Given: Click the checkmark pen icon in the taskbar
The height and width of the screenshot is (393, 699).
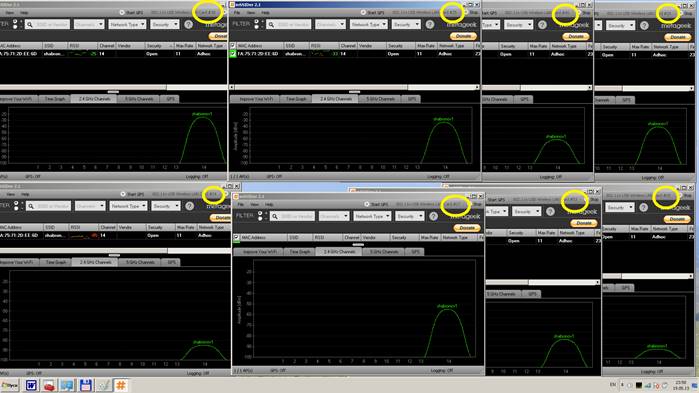Looking at the screenshot, I should [x=103, y=385].
